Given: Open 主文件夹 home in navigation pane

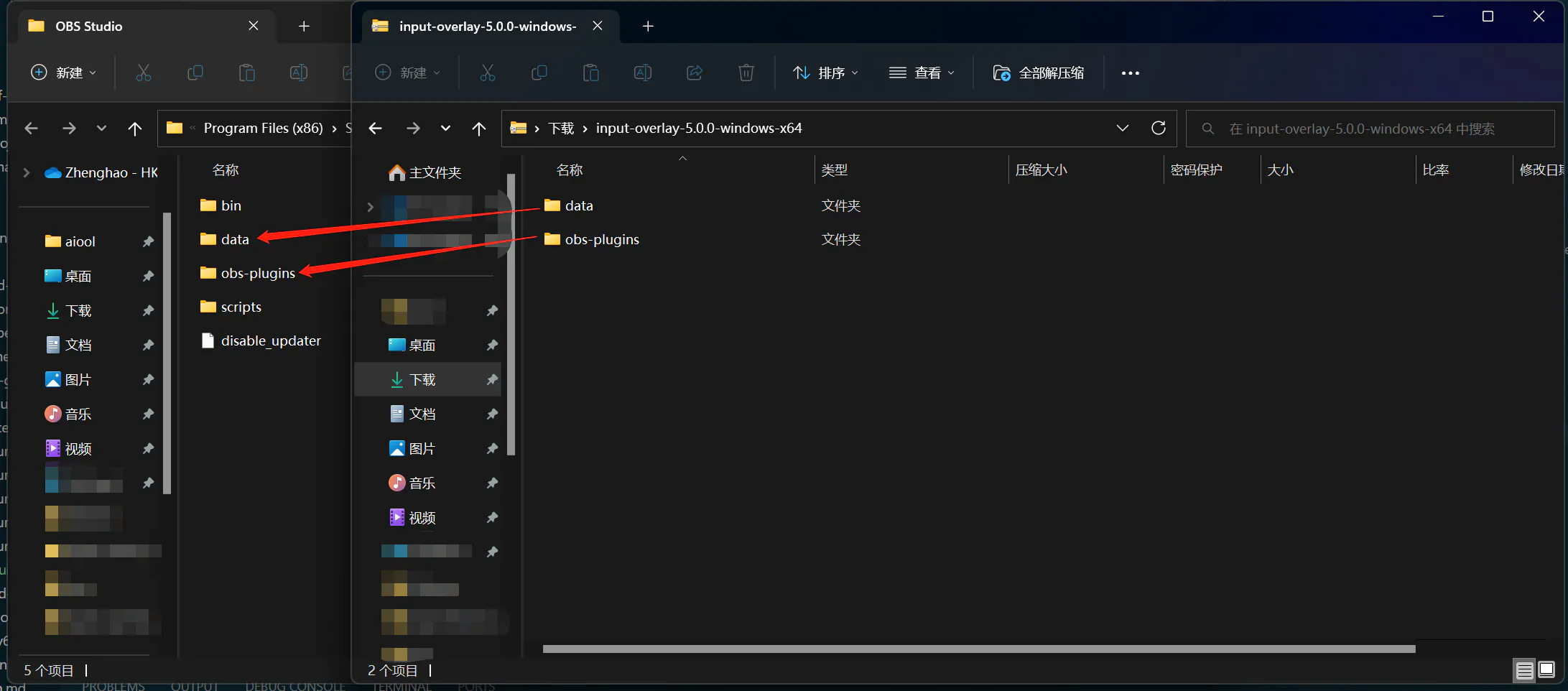Looking at the screenshot, I should pyautogui.click(x=425, y=172).
